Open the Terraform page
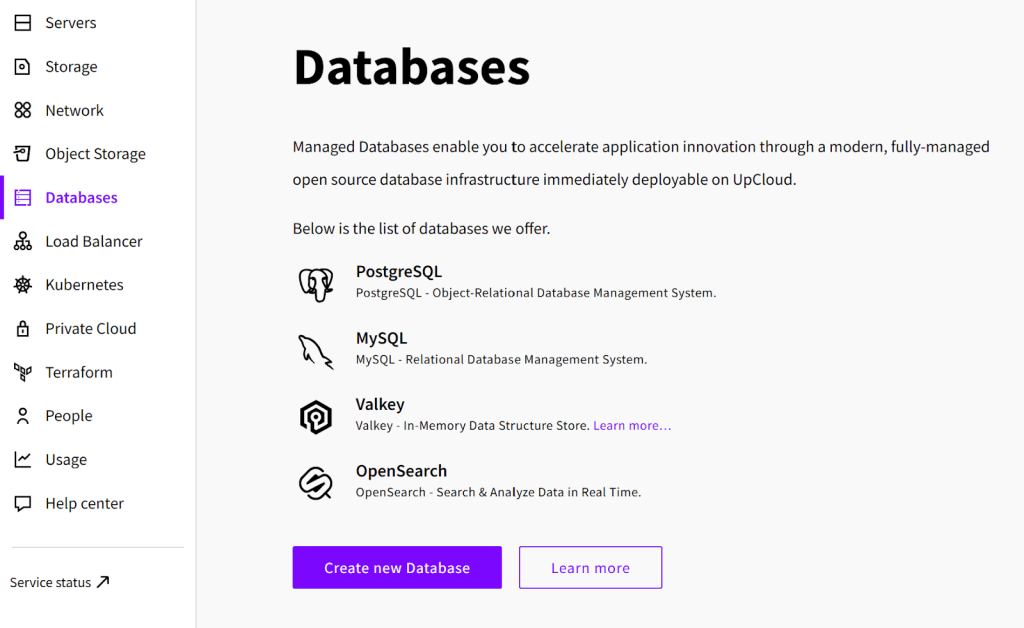The height and width of the screenshot is (628, 1024). tap(79, 372)
